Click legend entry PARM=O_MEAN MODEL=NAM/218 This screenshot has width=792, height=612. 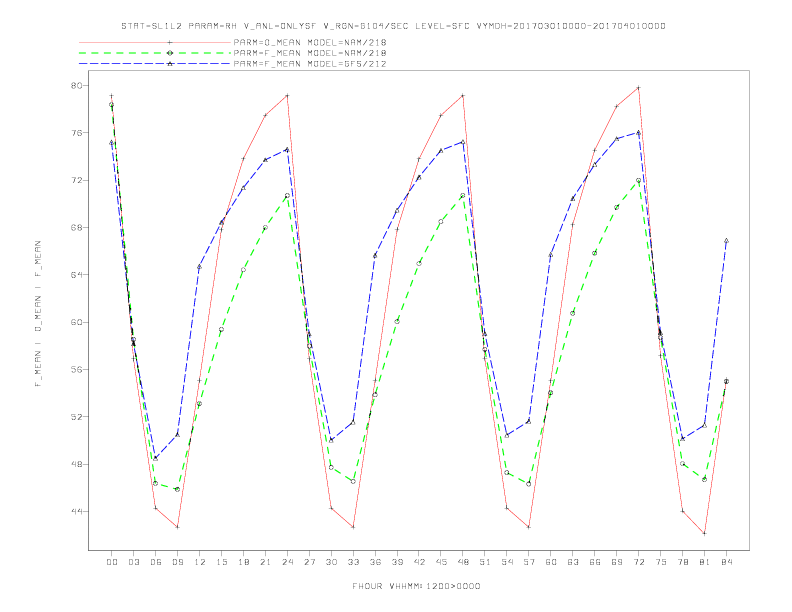coord(310,42)
